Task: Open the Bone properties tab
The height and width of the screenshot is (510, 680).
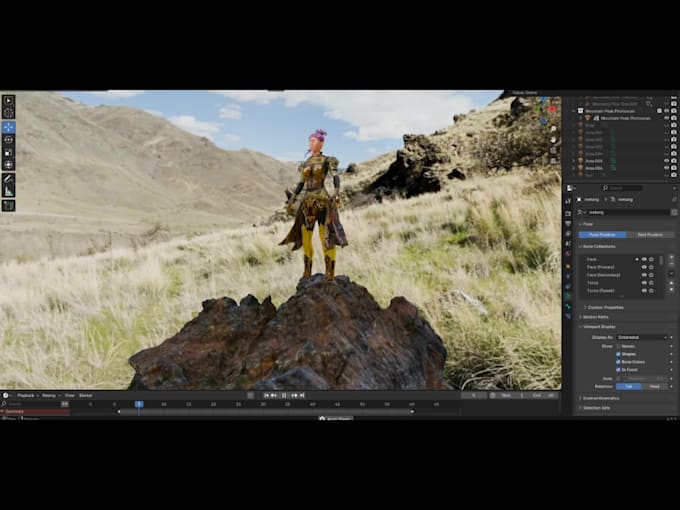Action: coord(568,307)
